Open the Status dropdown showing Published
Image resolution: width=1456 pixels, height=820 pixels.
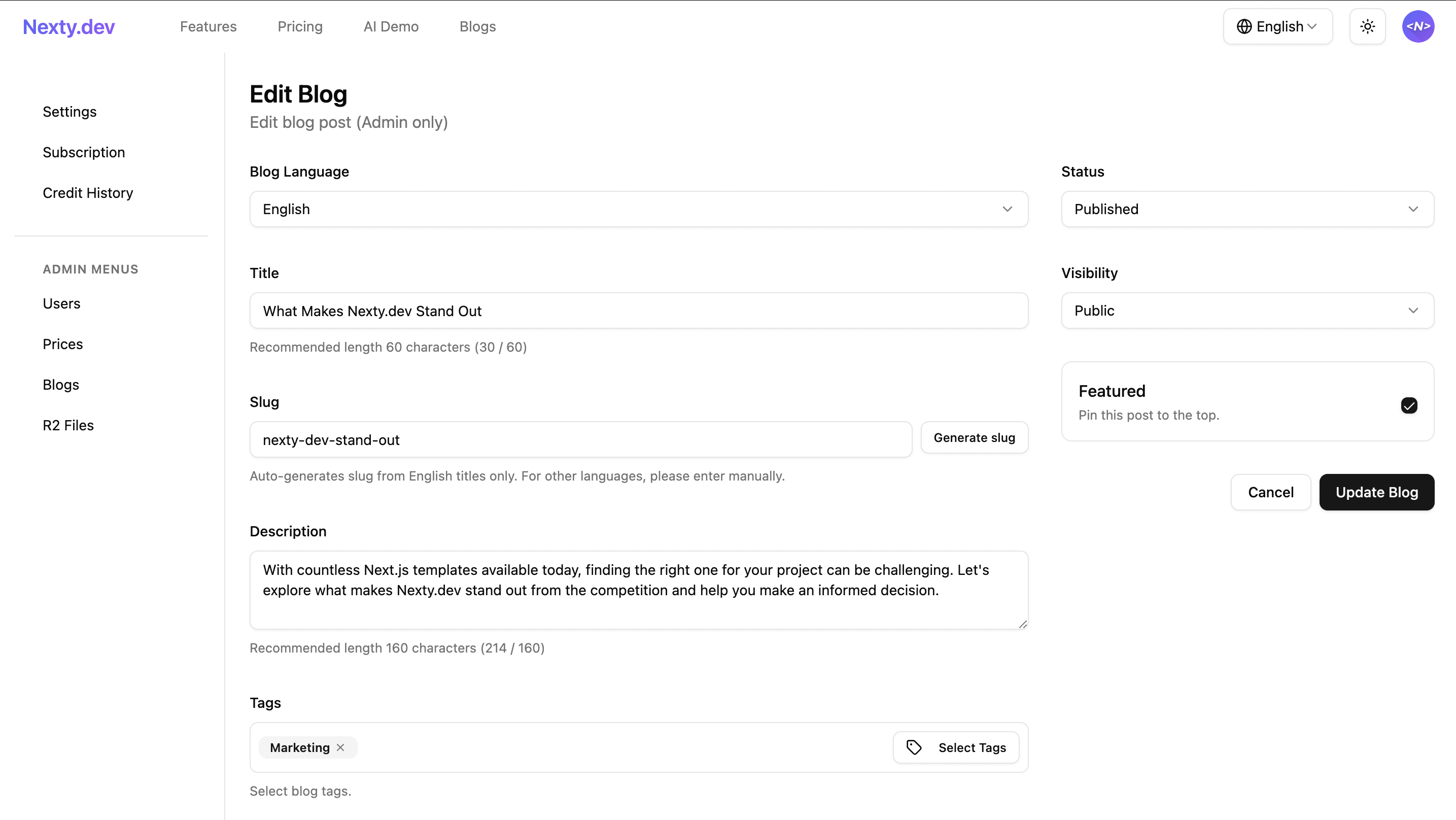pyautogui.click(x=1247, y=209)
